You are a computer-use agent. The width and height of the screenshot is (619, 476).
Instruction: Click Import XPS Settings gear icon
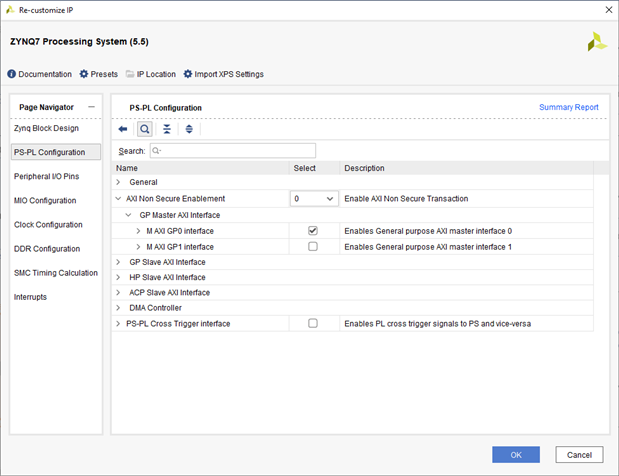pyautogui.click(x=188, y=74)
